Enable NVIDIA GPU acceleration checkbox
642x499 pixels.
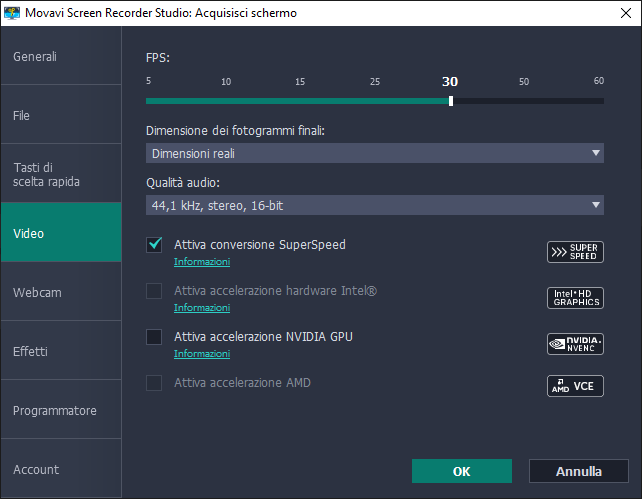154,337
